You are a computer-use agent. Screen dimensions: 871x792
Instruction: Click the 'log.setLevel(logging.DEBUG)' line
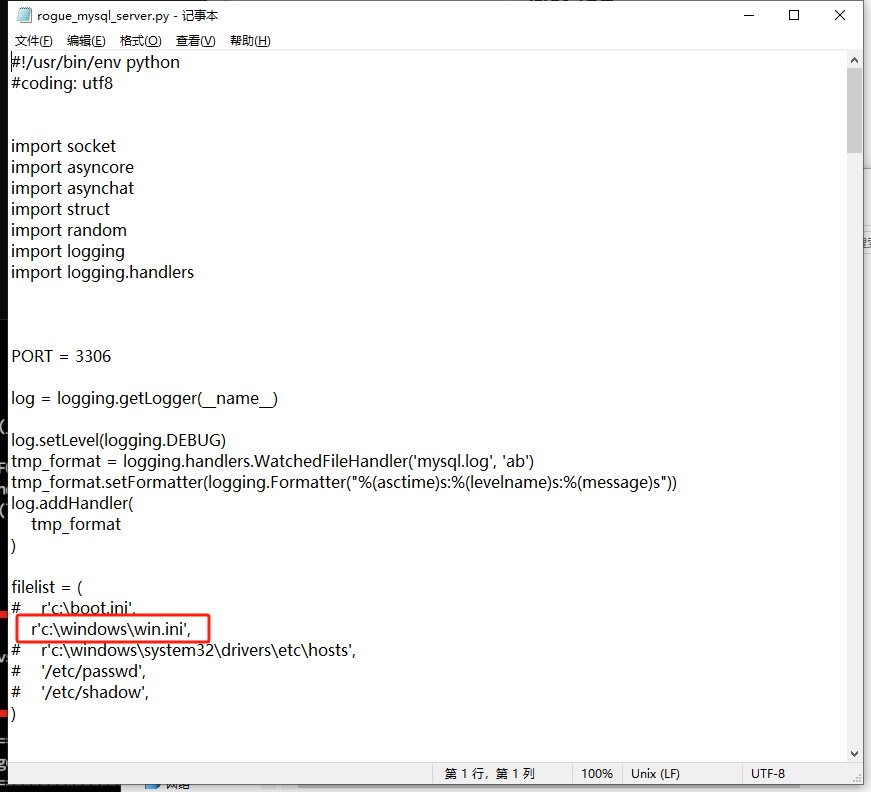coord(118,440)
